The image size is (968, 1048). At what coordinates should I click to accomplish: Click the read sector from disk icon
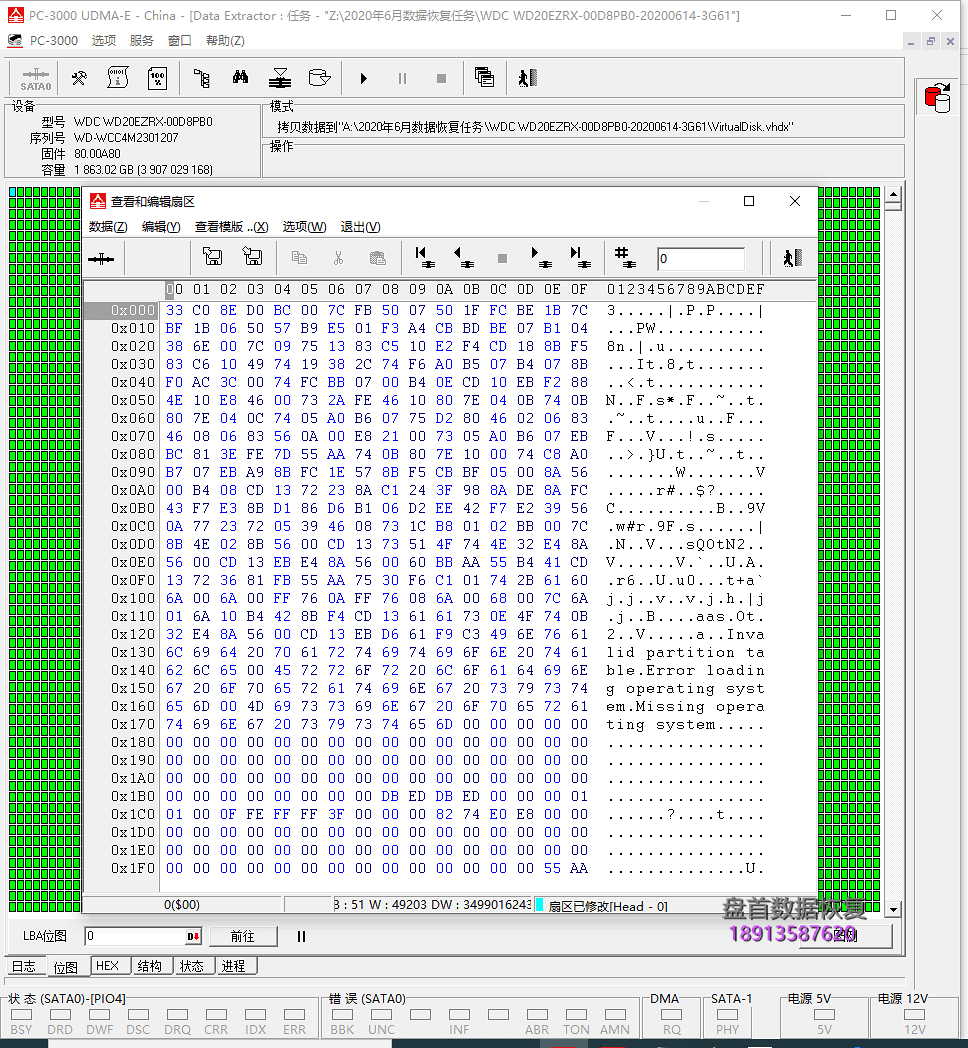(x=213, y=257)
